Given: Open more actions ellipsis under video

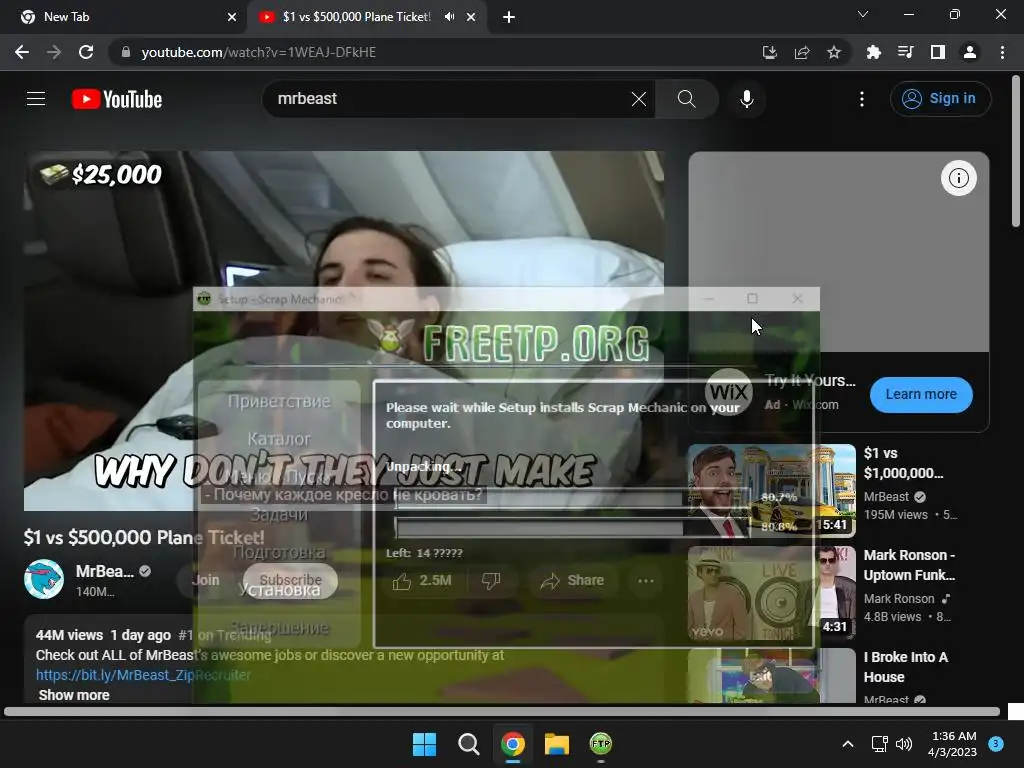Looking at the screenshot, I should [x=645, y=581].
